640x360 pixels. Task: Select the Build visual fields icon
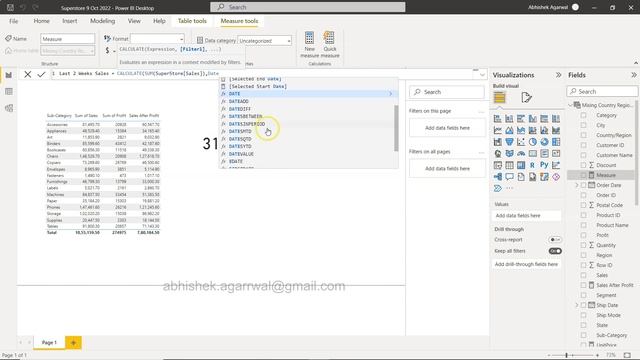click(500, 98)
